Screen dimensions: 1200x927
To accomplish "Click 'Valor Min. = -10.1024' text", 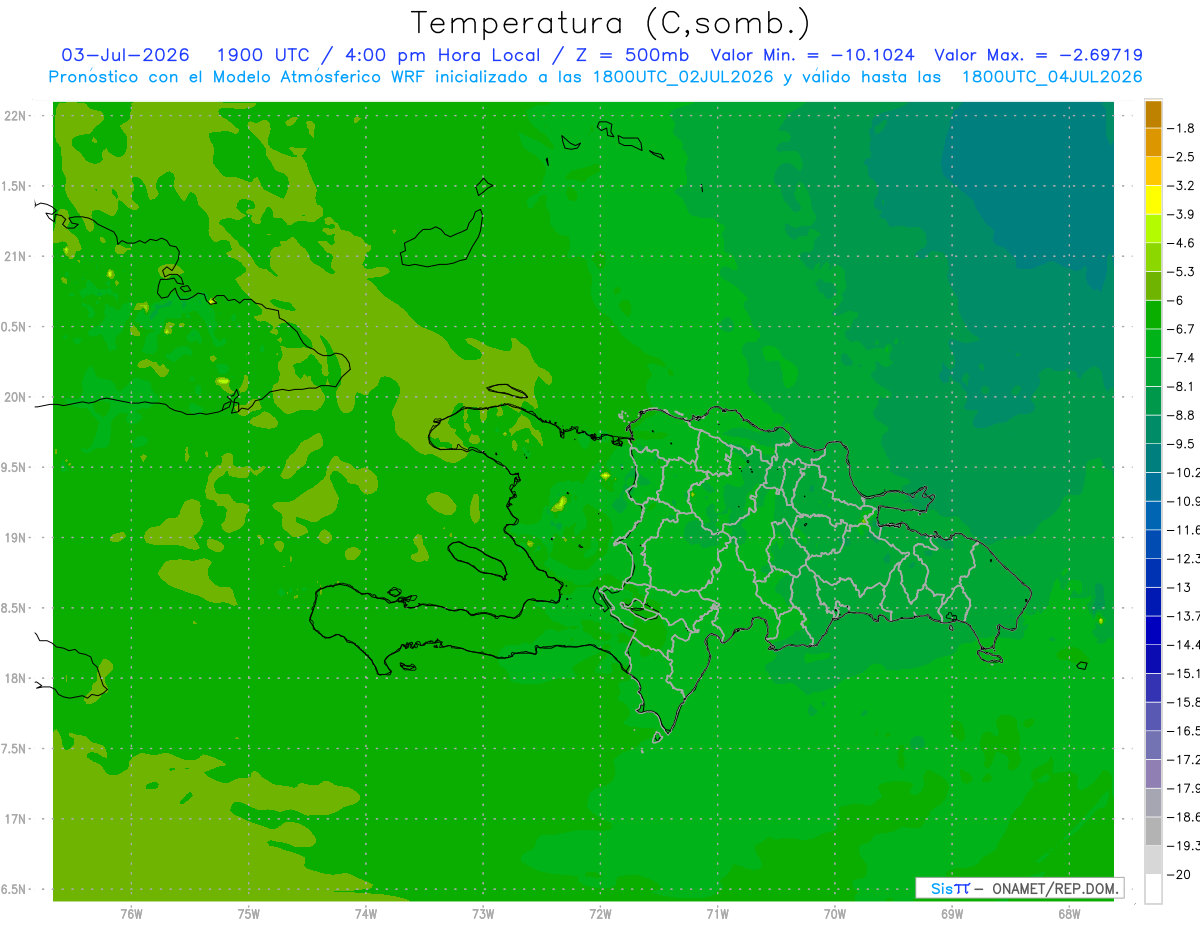I will 812,55.
